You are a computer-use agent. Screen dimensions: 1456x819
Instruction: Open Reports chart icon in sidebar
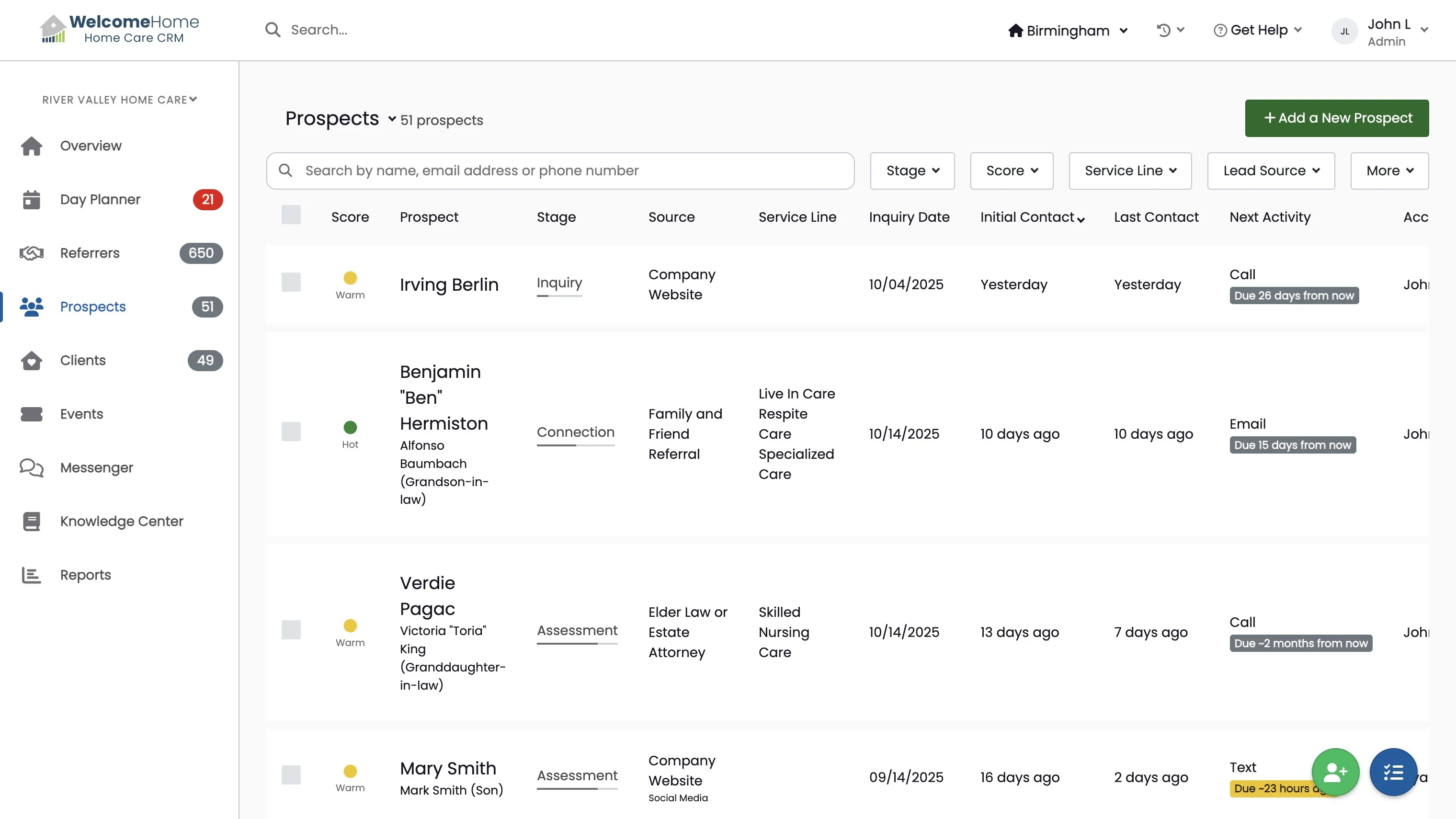32,575
